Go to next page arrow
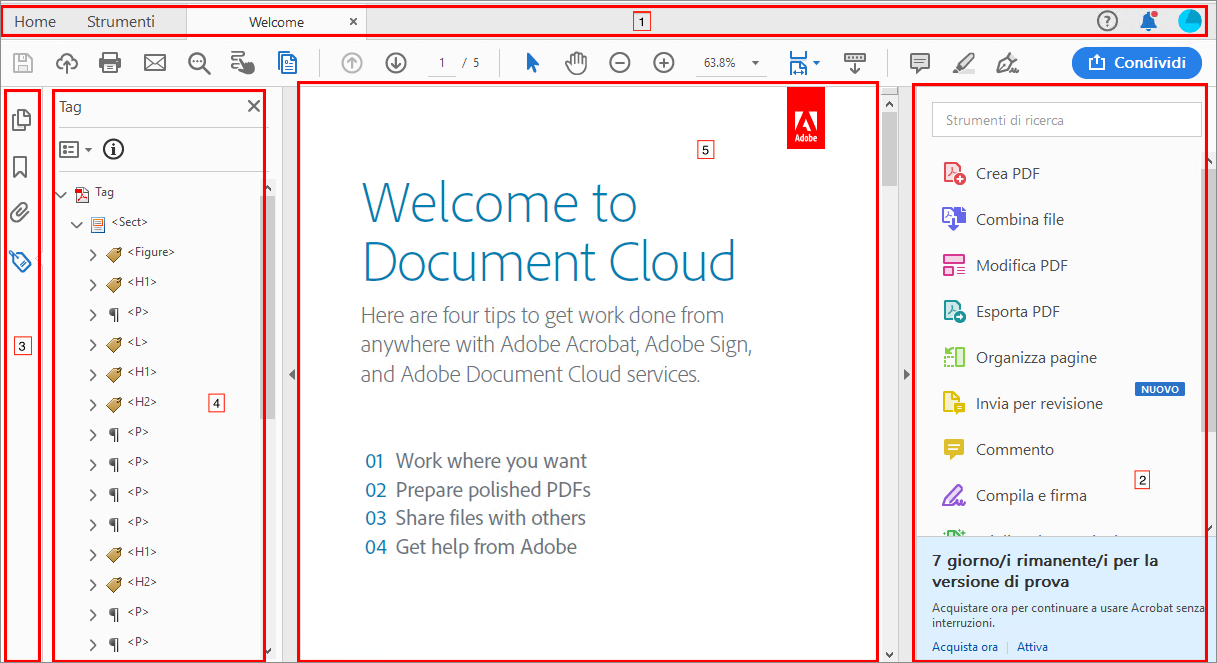 396,63
